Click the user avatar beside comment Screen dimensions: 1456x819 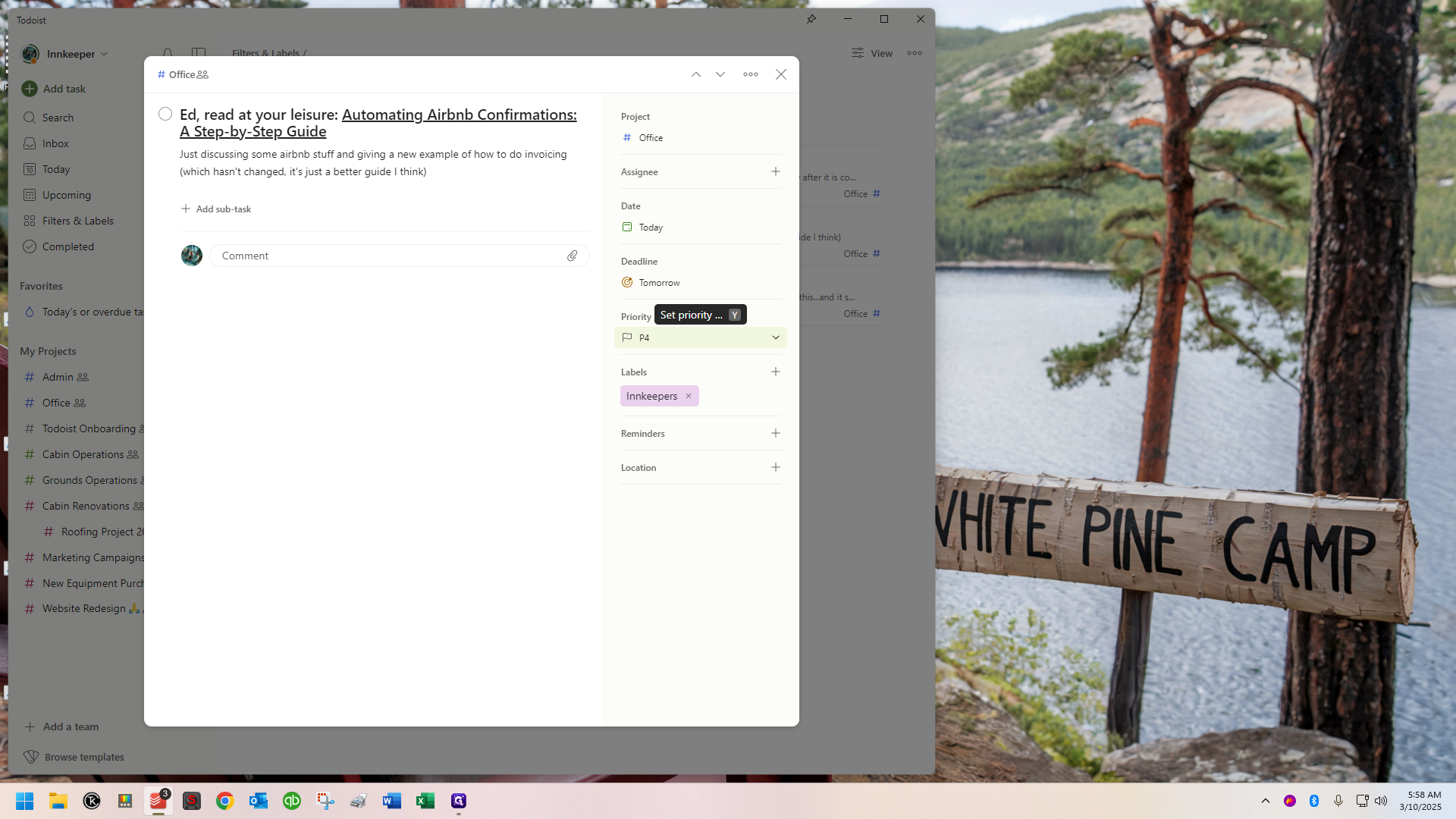coord(192,256)
